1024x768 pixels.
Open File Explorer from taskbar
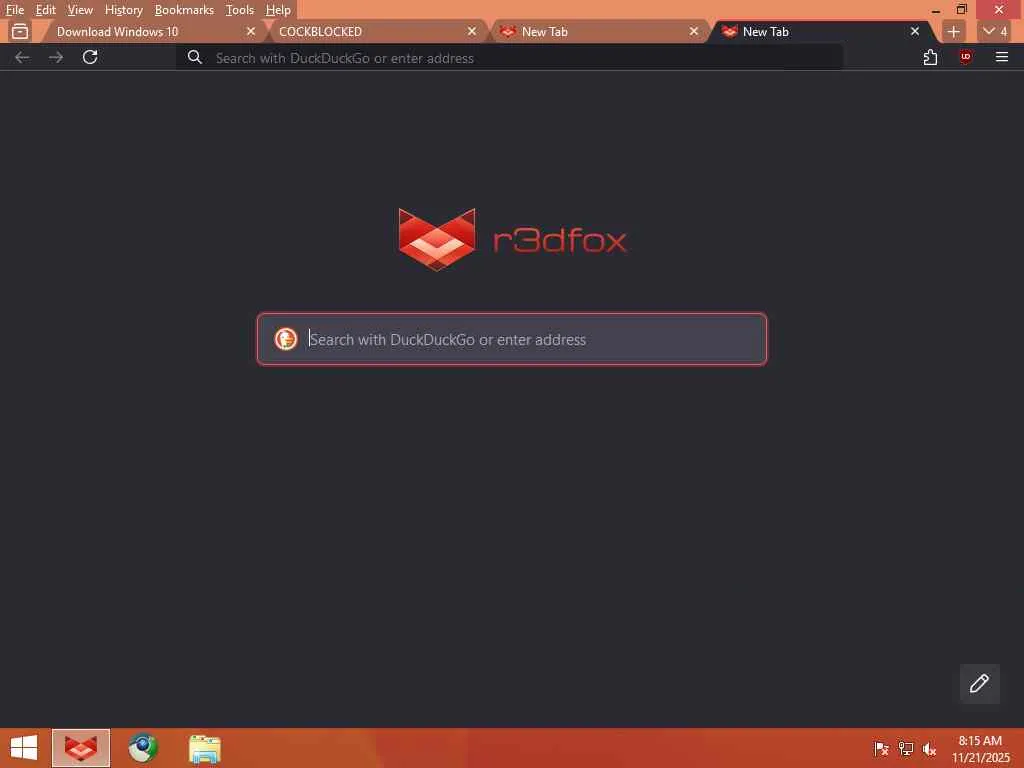pos(205,748)
